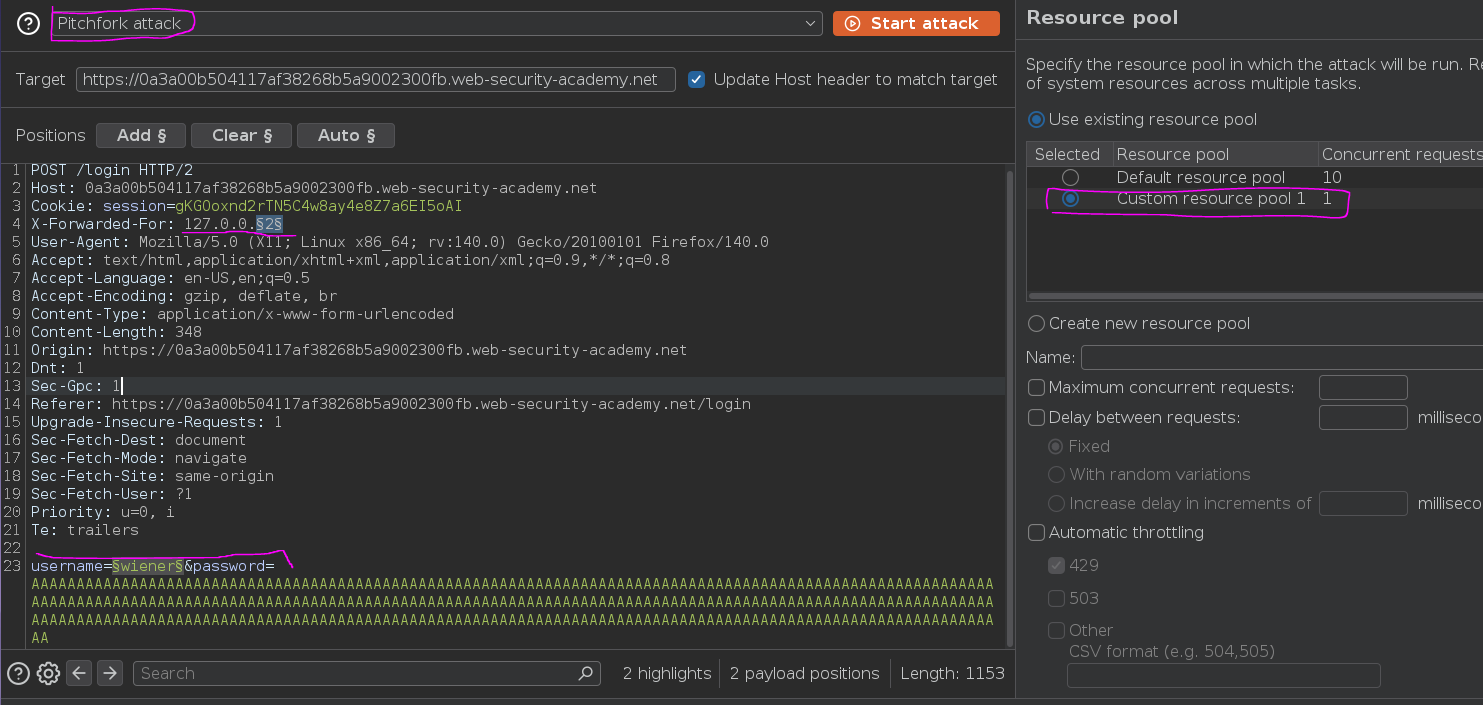Click Start attack button
The height and width of the screenshot is (705, 1483).
click(916, 23)
